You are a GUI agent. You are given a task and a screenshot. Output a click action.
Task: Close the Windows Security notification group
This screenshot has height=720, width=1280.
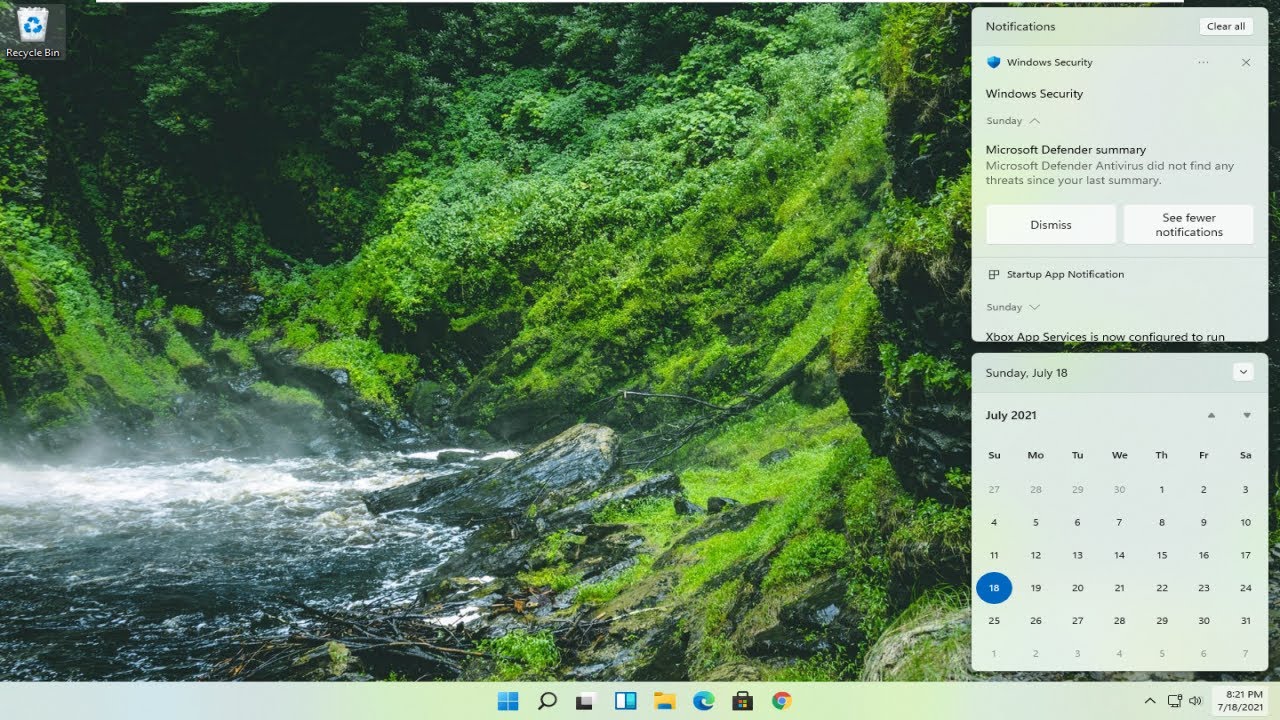(x=1246, y=62)
